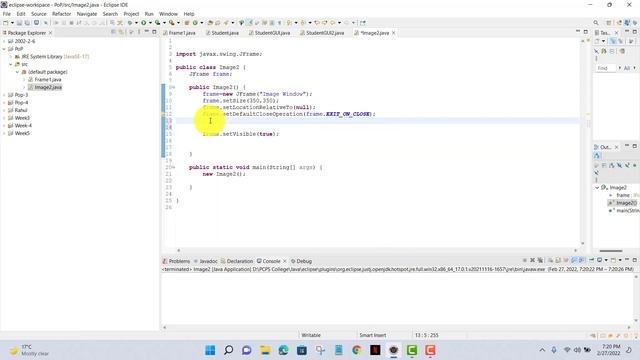
Task: Click the editor vertical scrollbar down arrow
Action: (582, 244)
